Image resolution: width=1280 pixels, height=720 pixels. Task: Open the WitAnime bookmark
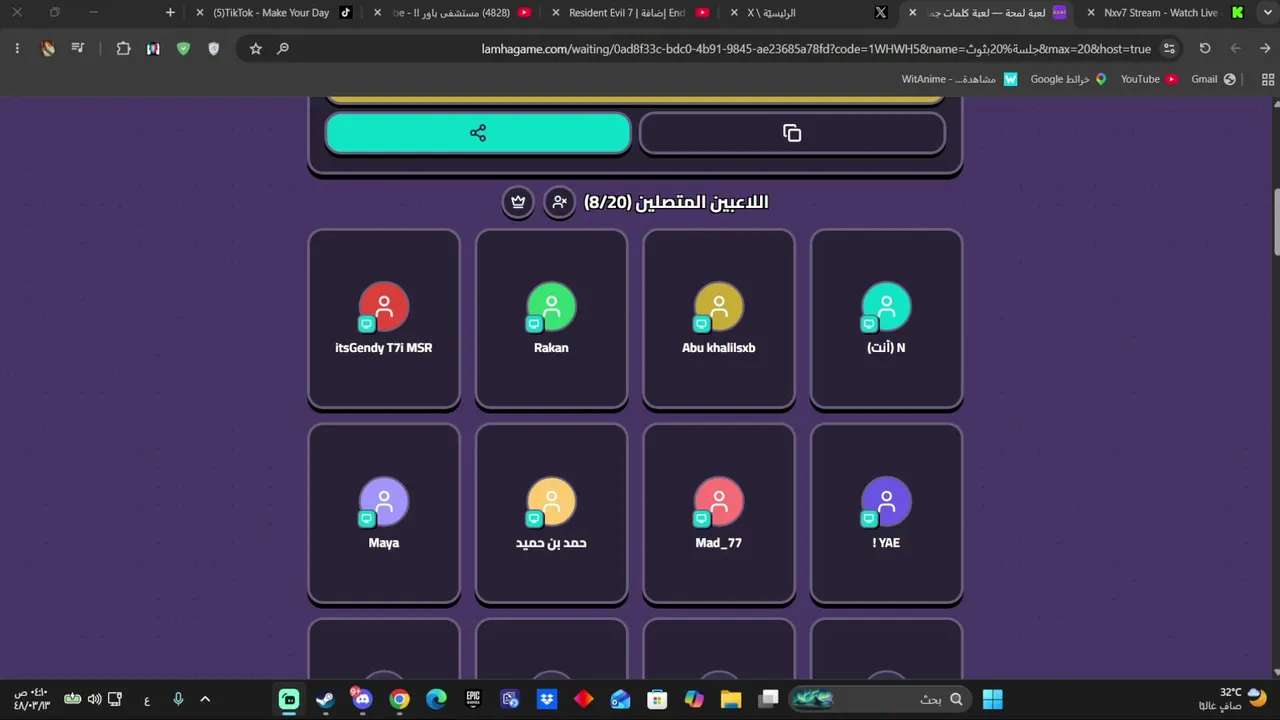[960, 79]
